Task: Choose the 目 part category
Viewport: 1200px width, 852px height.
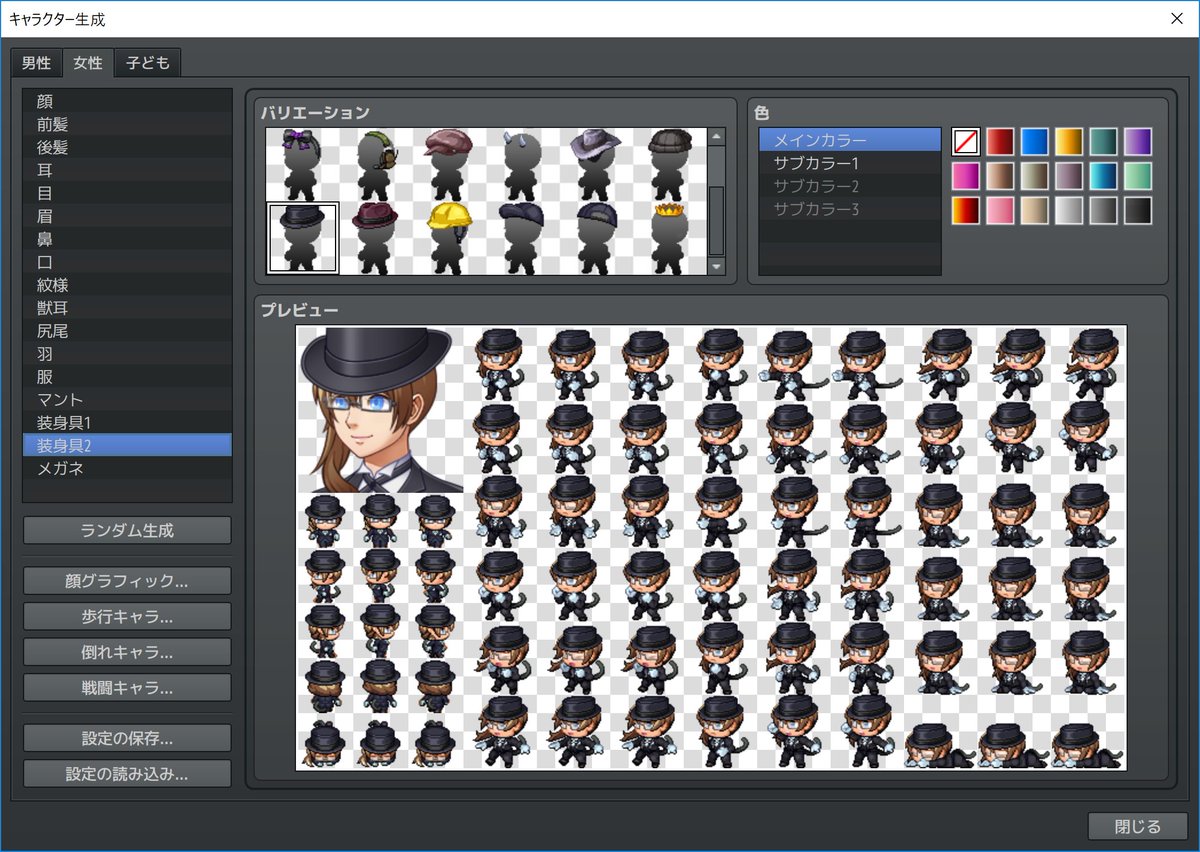Action: [x=127, y=193]
